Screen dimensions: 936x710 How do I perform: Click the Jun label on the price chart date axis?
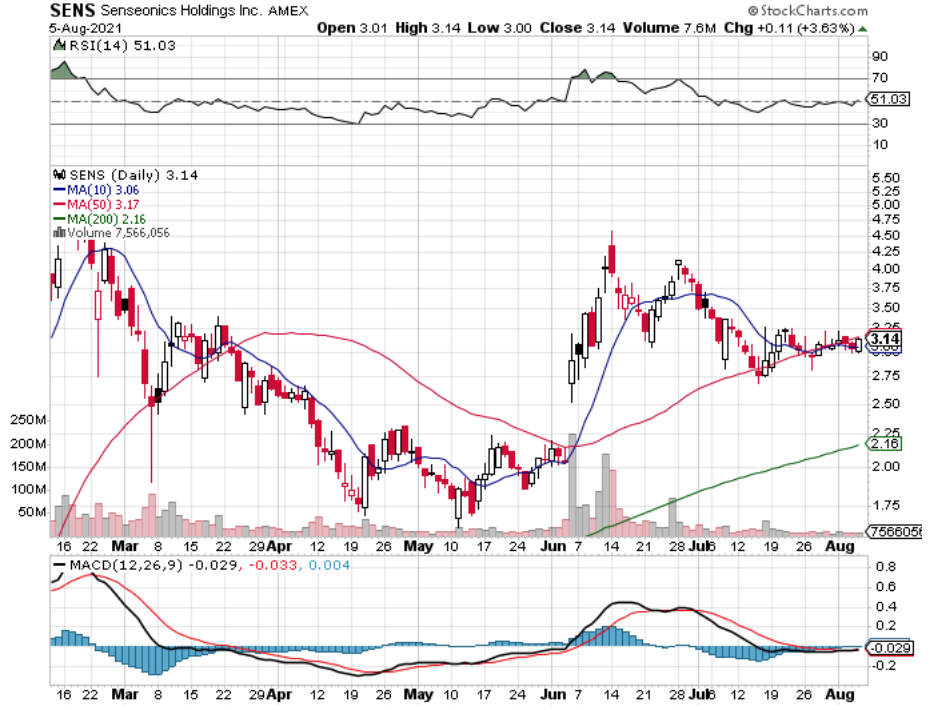[x=553, y=546]
